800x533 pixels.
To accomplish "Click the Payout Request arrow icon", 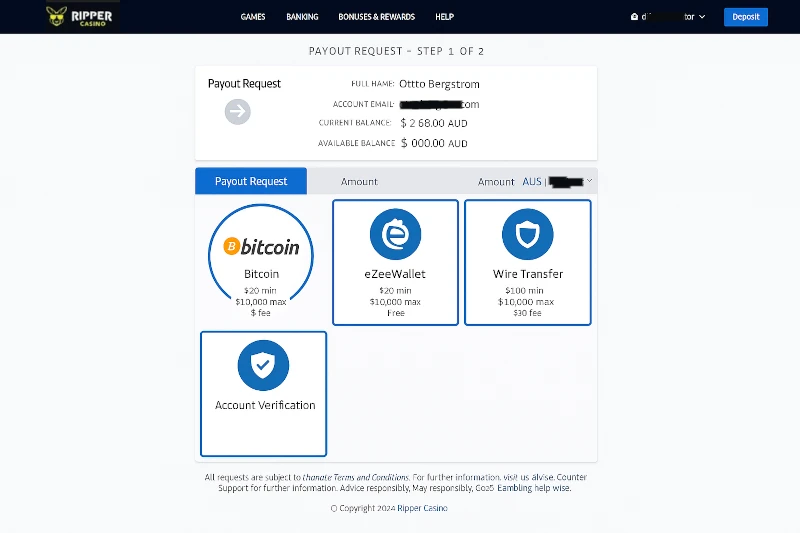I will 238,112.
